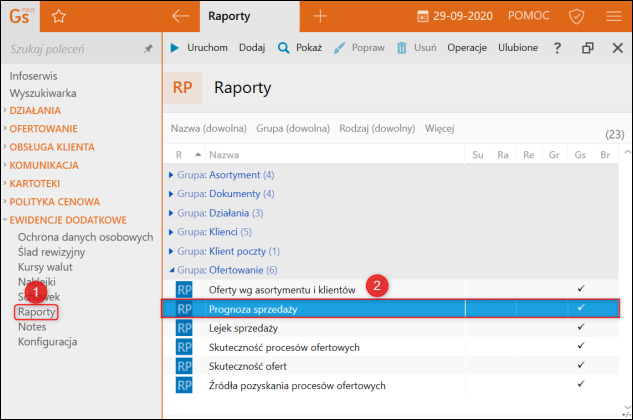
Task: Open Konfiguracja in sidebar
Action: (x=48, y=342)
